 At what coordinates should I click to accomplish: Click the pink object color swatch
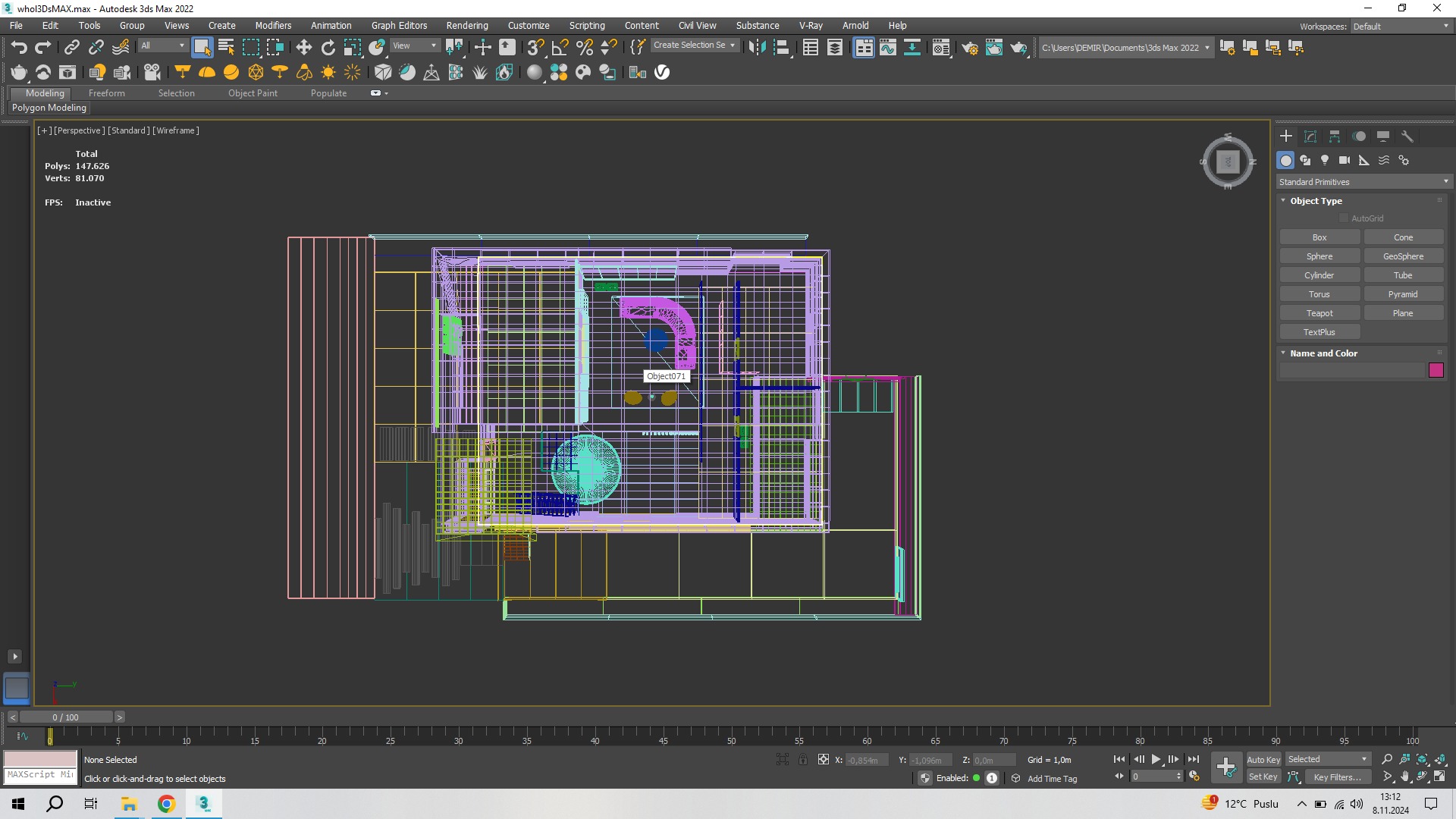click(x=1436, y=370)
